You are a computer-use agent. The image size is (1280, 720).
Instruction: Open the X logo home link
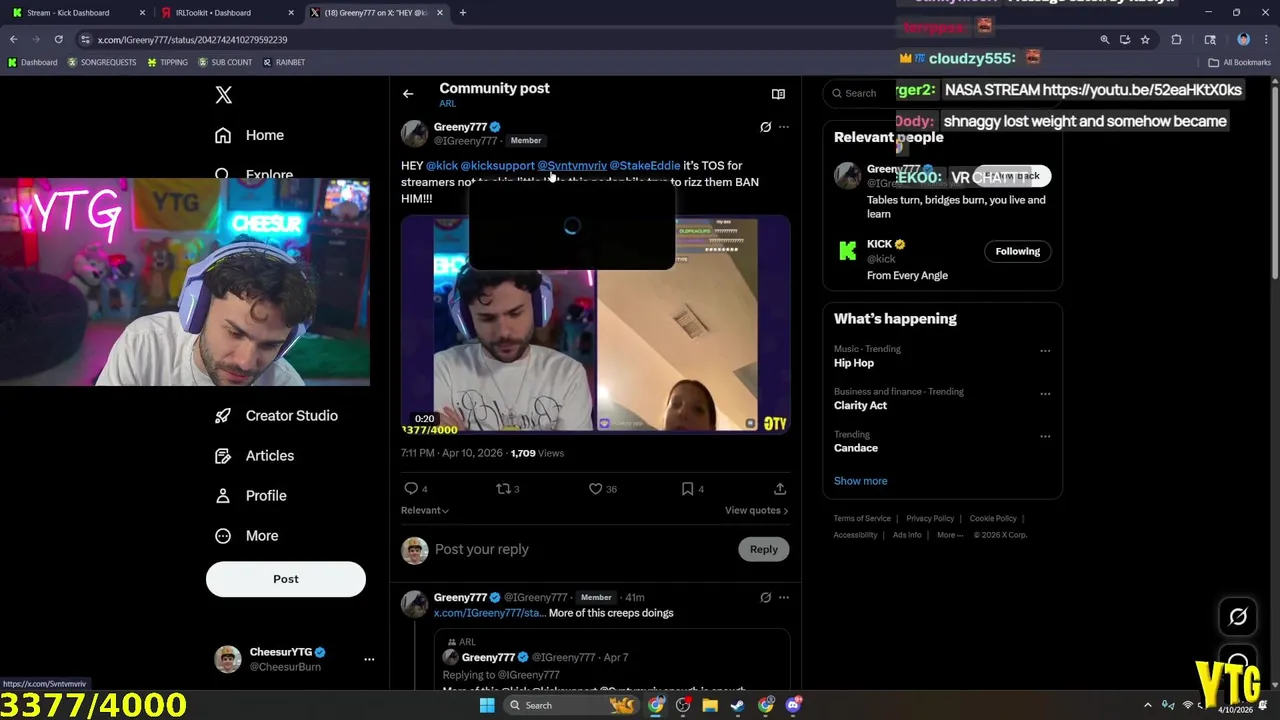coord(224,95)
